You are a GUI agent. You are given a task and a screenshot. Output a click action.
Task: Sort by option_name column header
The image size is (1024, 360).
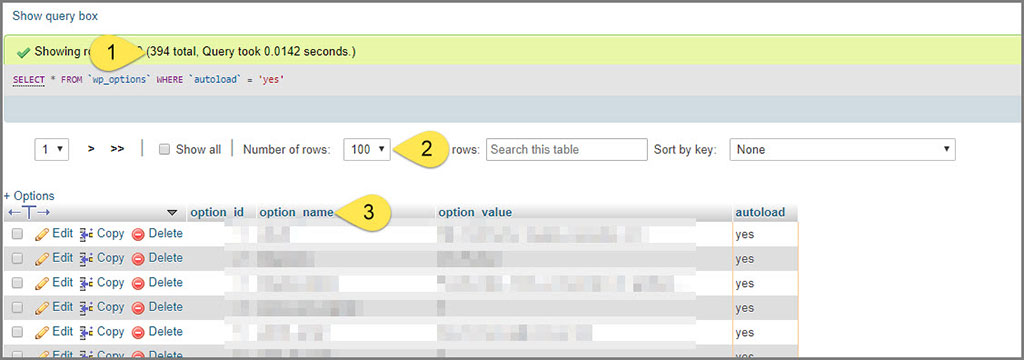coord(296,212)
